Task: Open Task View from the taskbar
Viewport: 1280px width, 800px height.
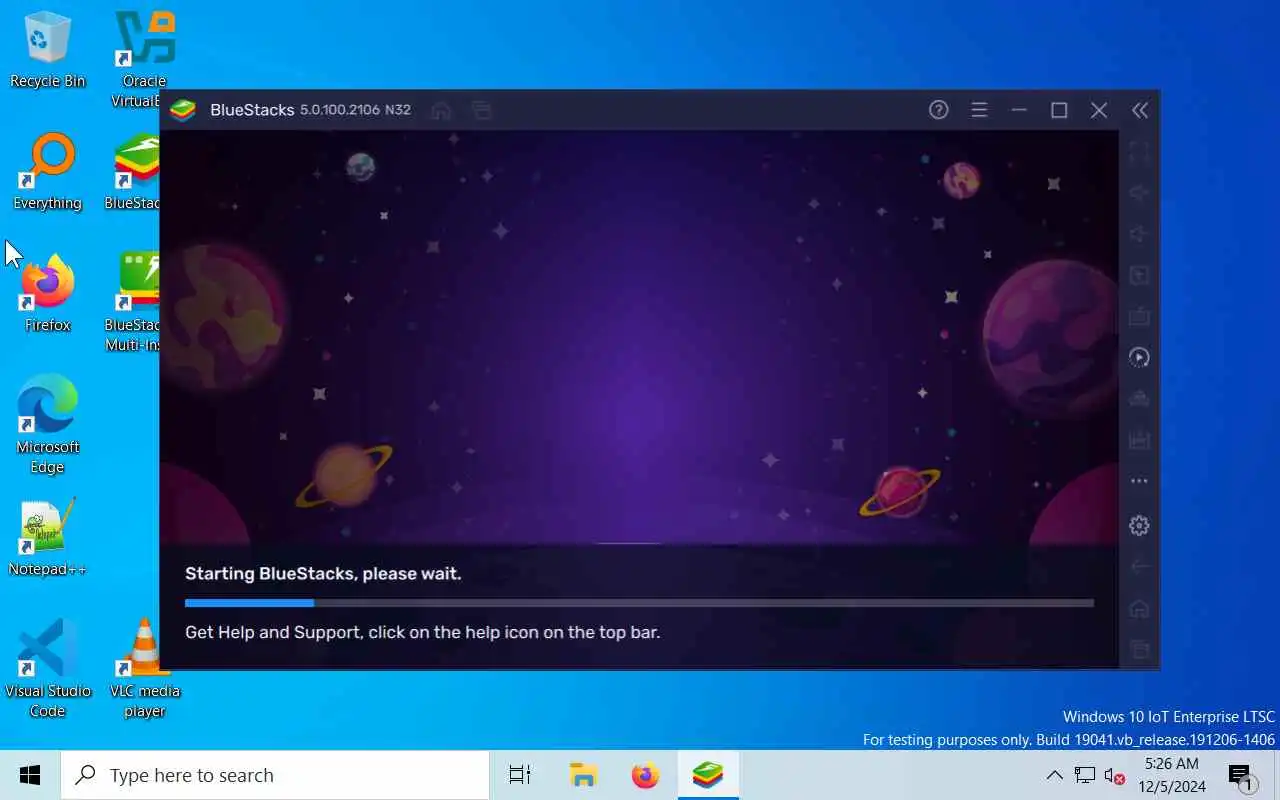Action: (520, 775)
